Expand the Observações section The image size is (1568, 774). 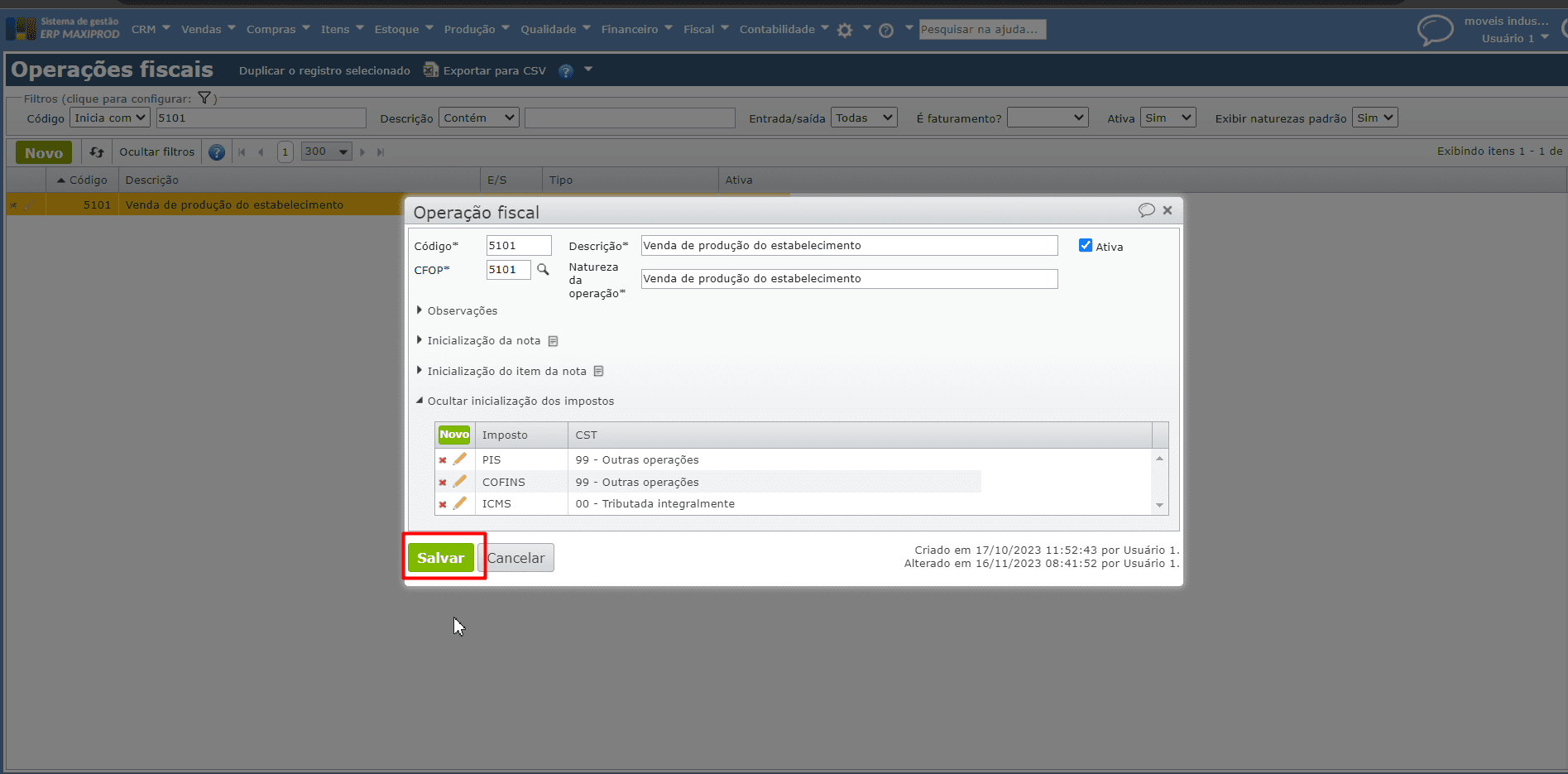point(457,311)
